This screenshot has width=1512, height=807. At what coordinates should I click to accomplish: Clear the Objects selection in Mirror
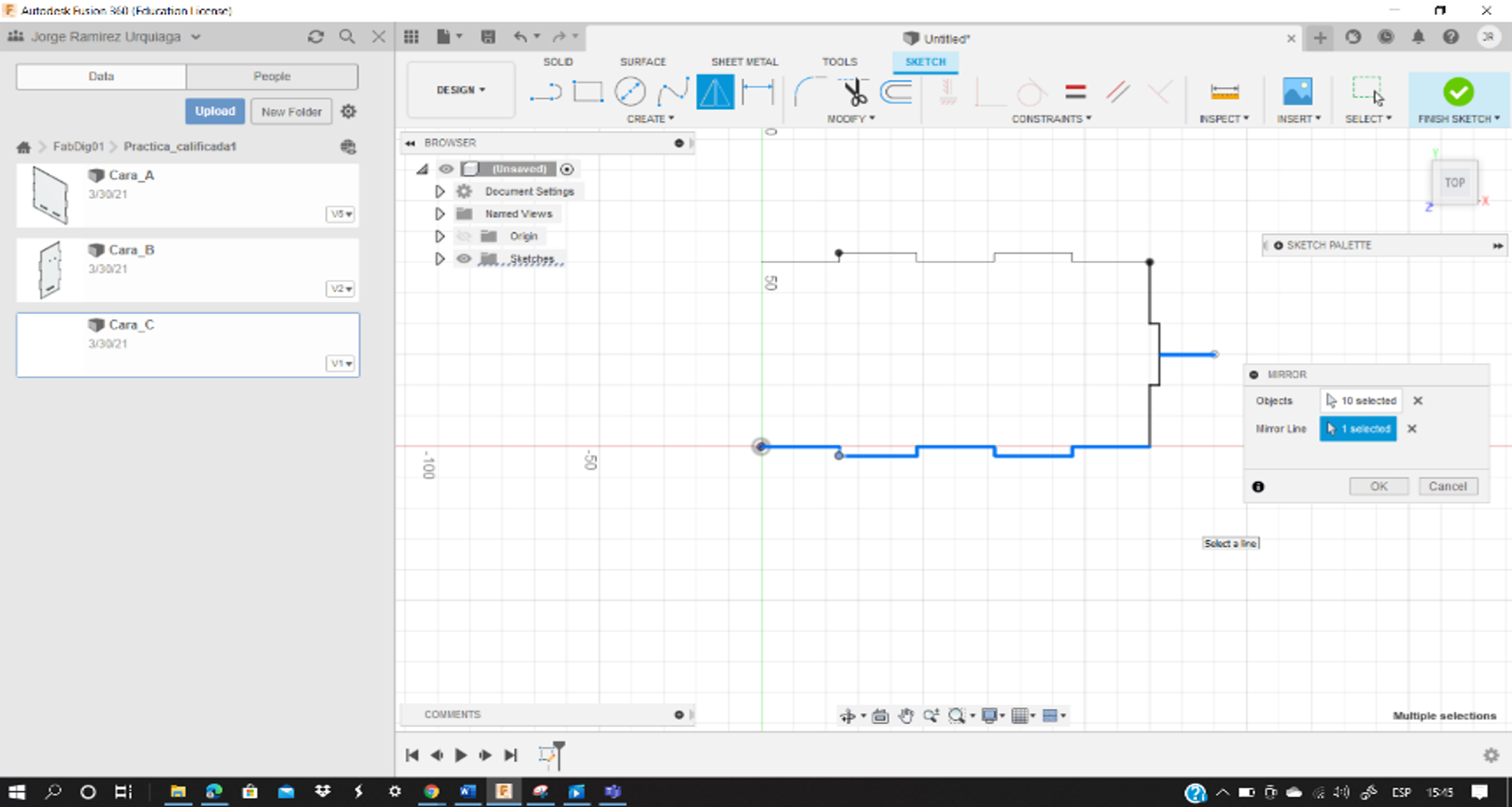(1418, 401)
